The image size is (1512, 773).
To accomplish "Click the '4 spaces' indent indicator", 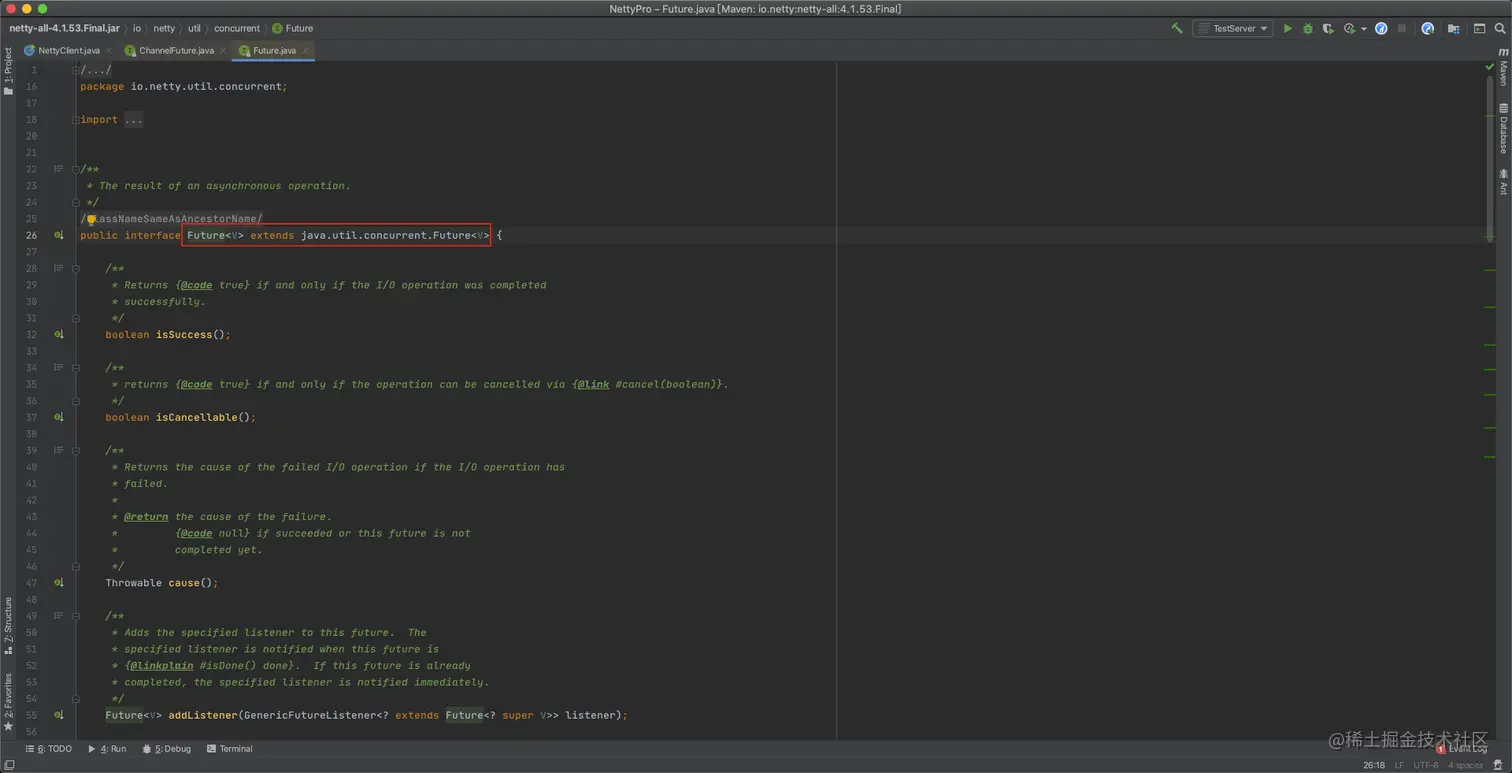I will (1465, 765).
